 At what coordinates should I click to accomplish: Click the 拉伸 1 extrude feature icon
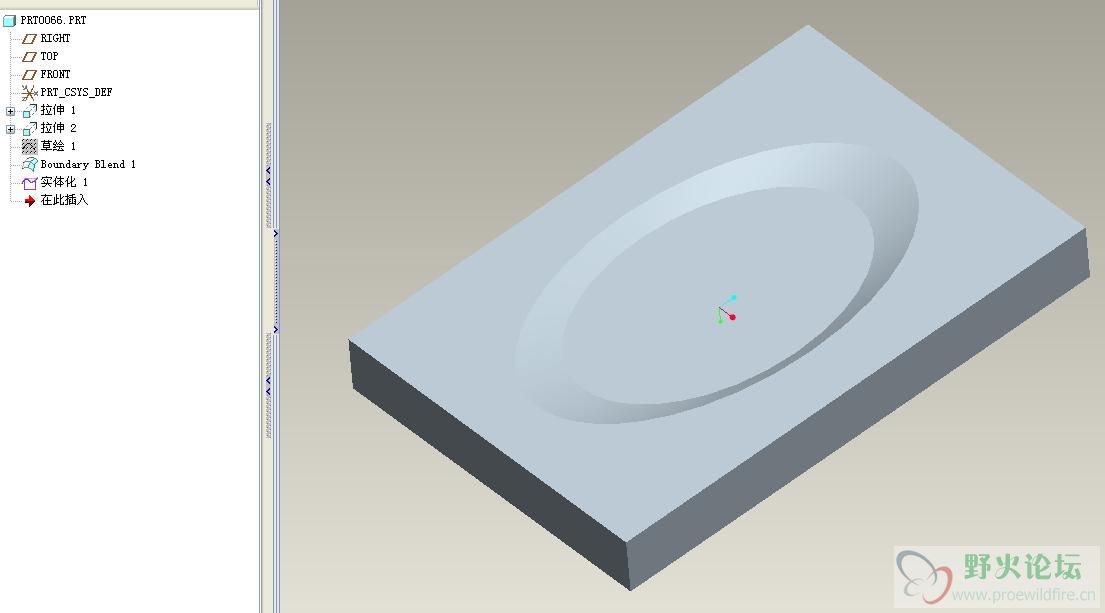click(x=29, y=111)
